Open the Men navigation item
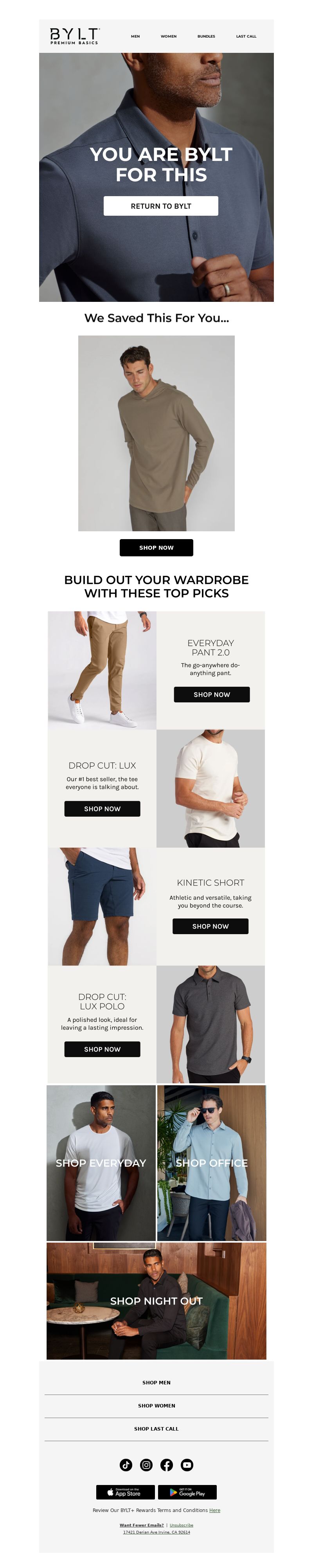 click(x=135, y=36)
